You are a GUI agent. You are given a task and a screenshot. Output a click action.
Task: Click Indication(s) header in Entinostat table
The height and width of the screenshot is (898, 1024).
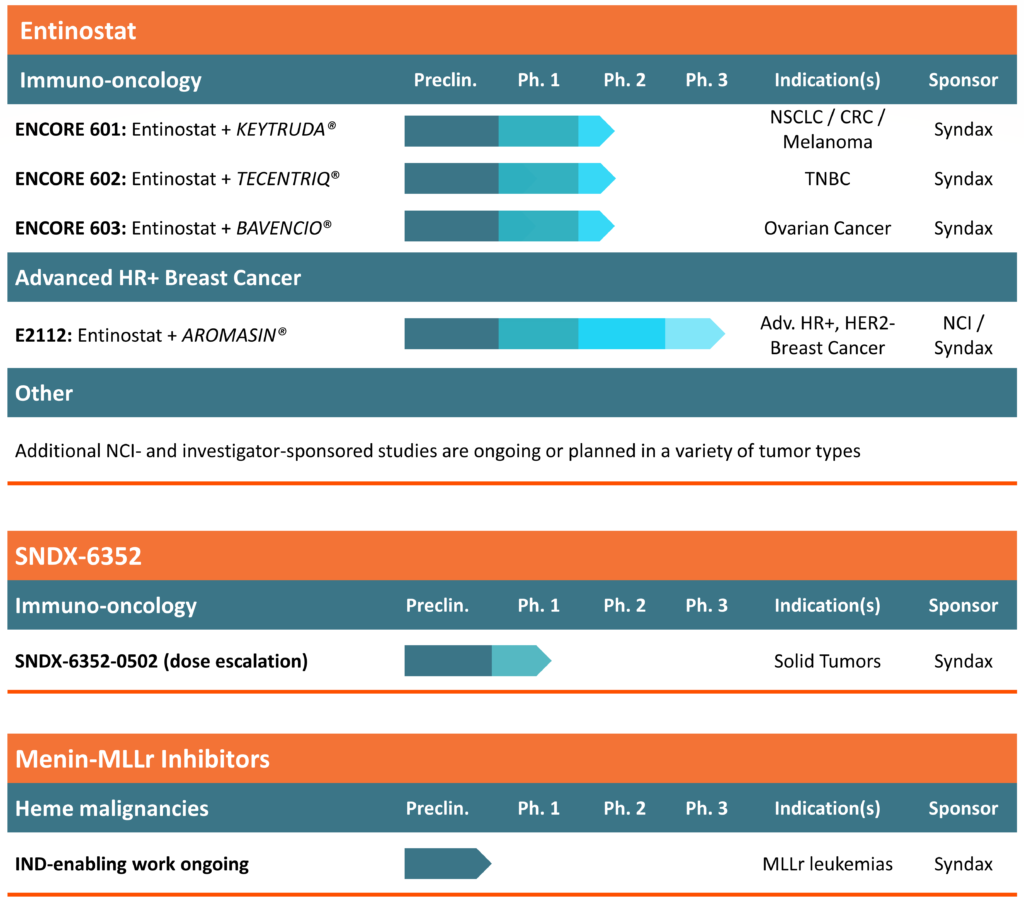pos(827,80)
